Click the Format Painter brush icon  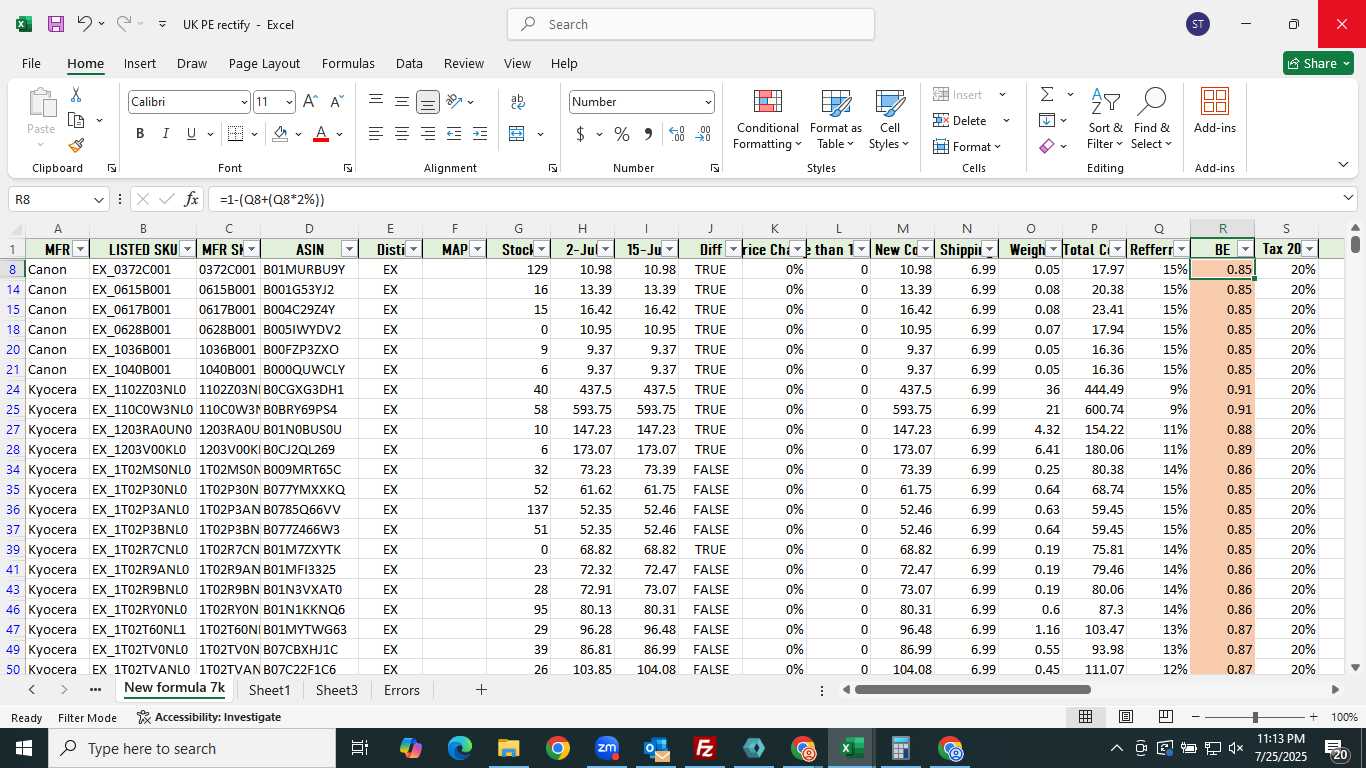[76, 145]
